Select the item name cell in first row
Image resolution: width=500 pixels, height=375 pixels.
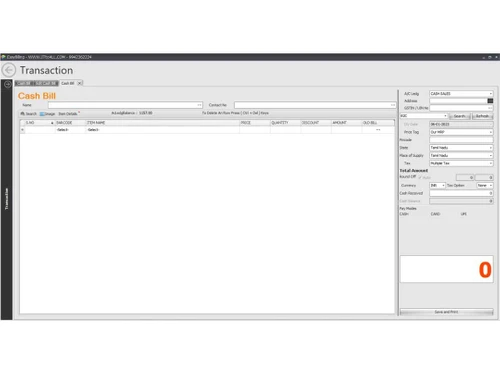(x=163, y=130)
